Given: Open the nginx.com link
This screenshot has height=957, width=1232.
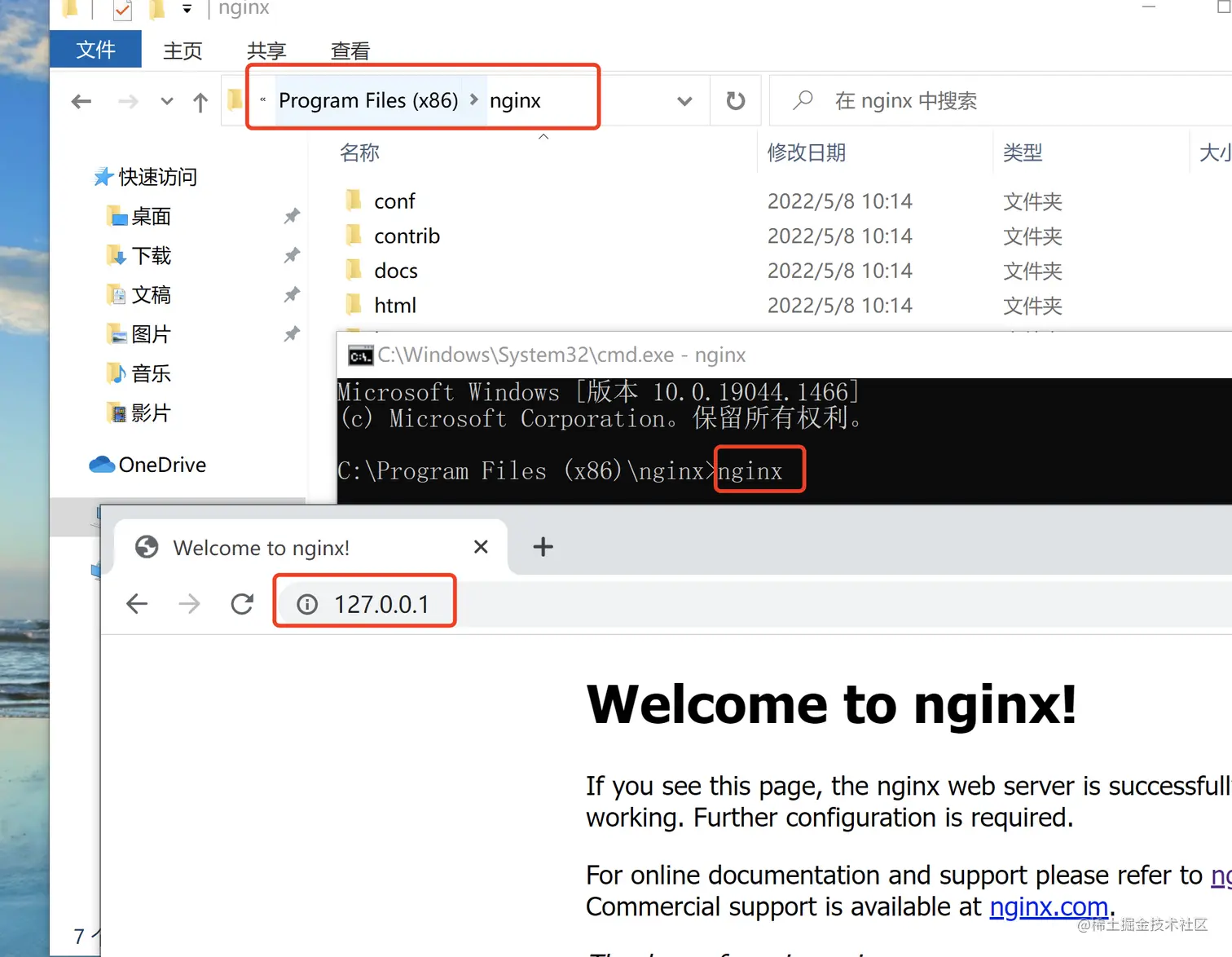Looking at the screenshot, I should coord(1049,906).
